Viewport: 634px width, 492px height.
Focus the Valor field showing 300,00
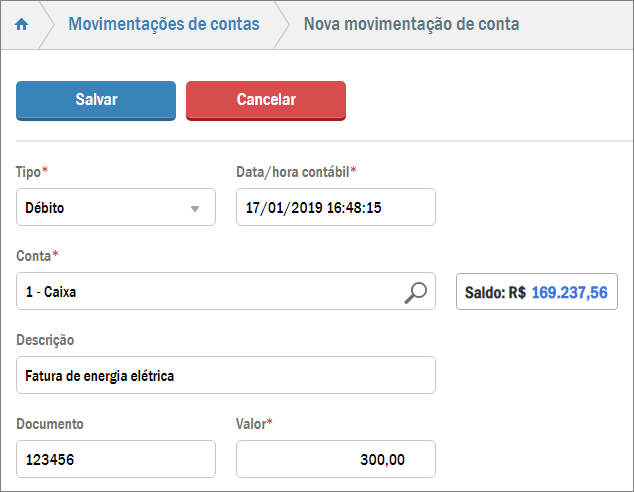[335, 460]
